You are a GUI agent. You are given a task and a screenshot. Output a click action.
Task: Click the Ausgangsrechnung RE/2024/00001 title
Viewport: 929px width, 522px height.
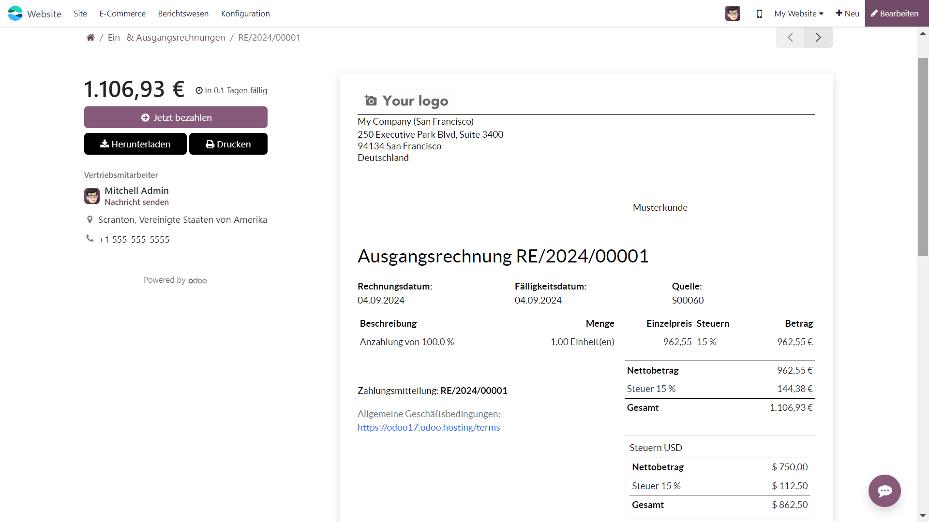pos(503,256)
